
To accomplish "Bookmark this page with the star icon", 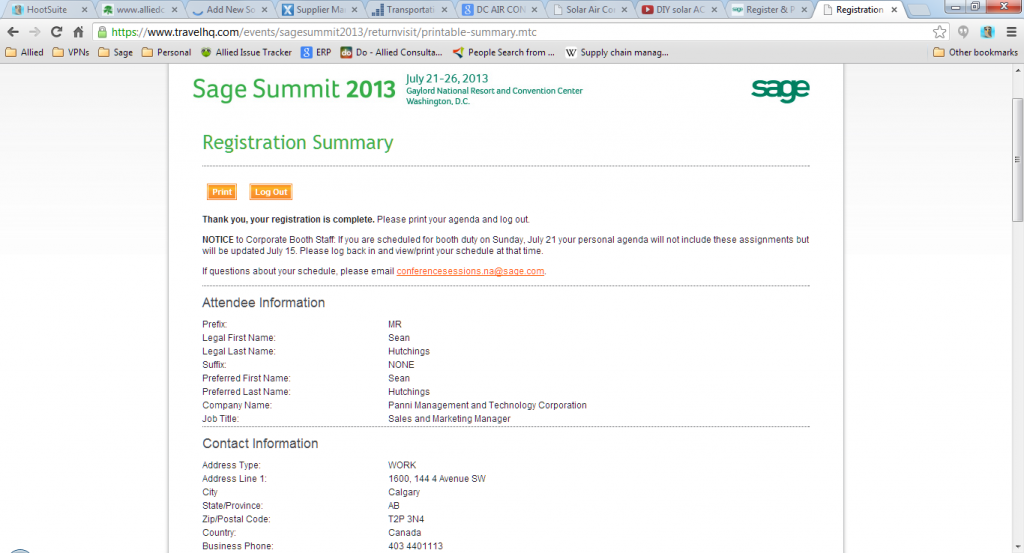I will click(x=939, y=31).
